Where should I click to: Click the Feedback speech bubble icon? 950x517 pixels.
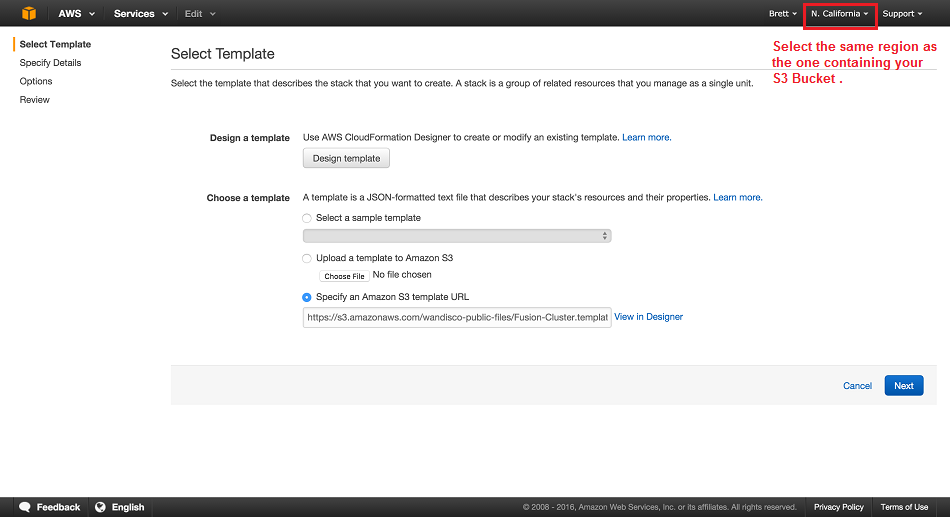point(25,507)
